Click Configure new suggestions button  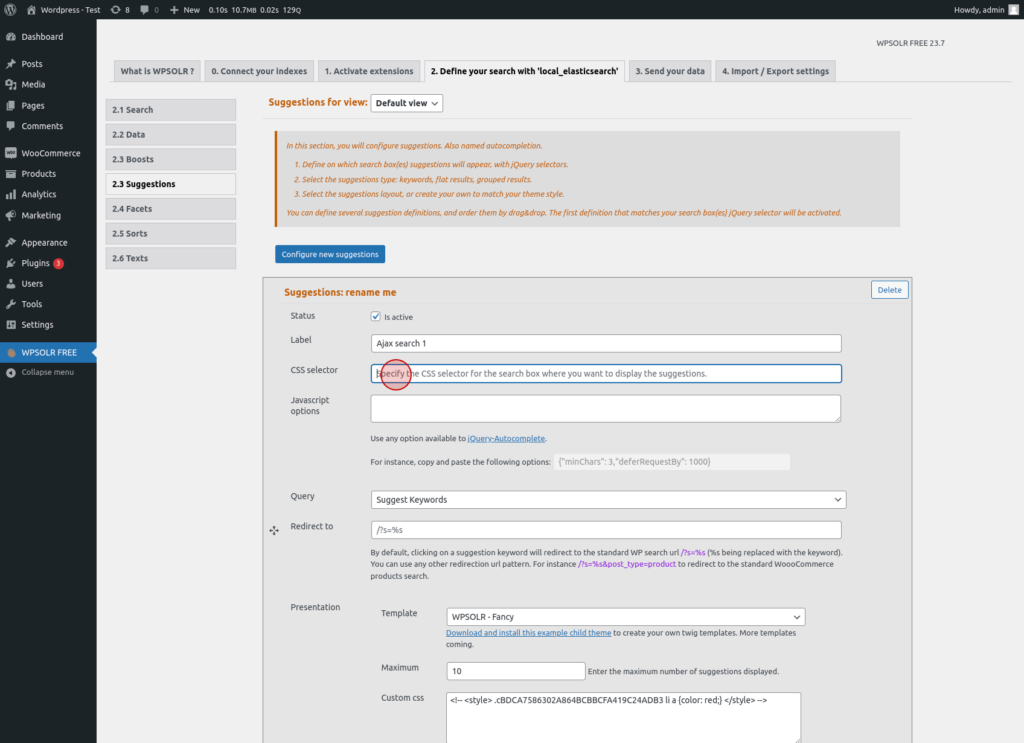tap(330, 254)
